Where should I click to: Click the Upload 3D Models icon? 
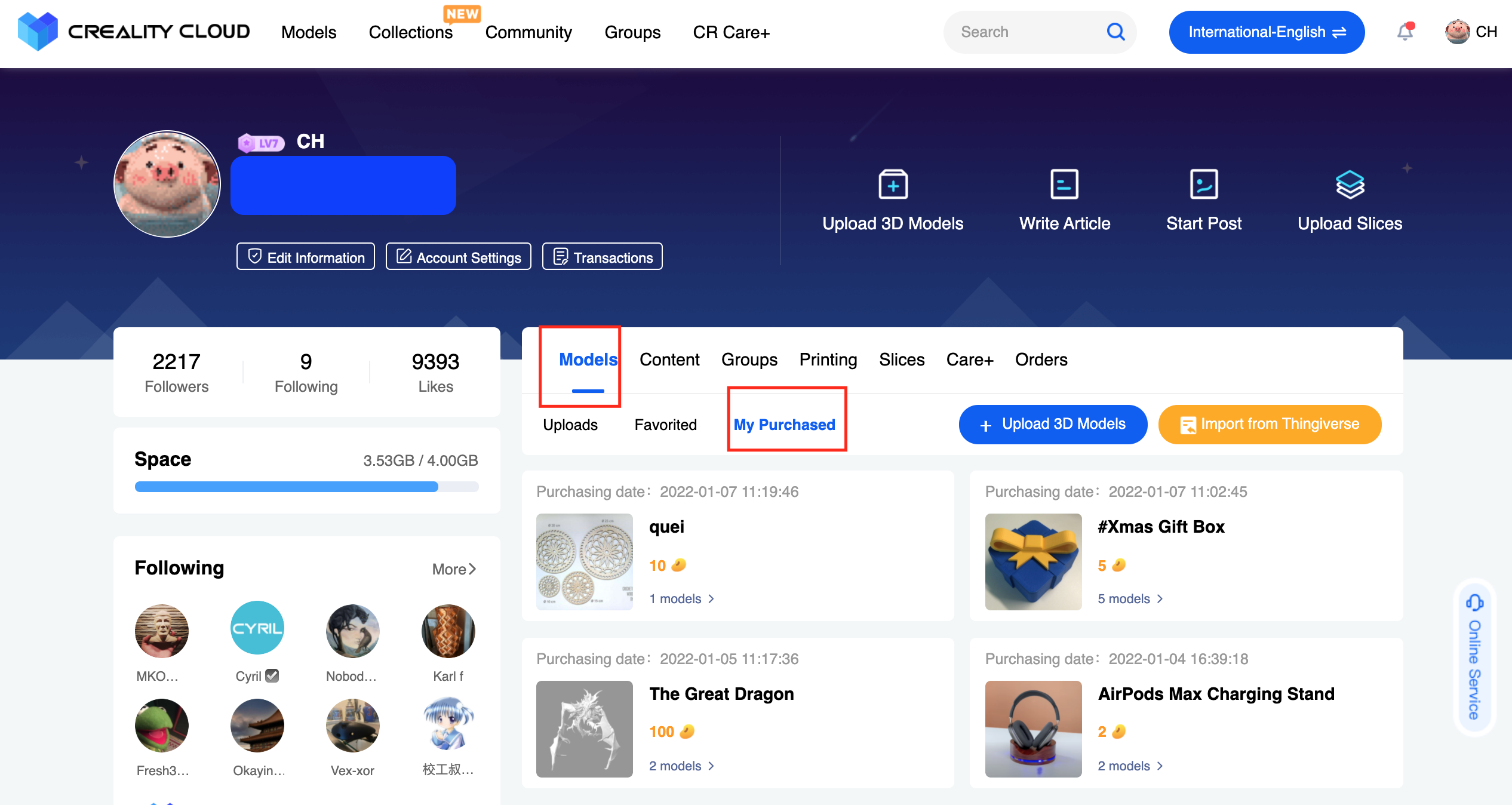point(892,185)
